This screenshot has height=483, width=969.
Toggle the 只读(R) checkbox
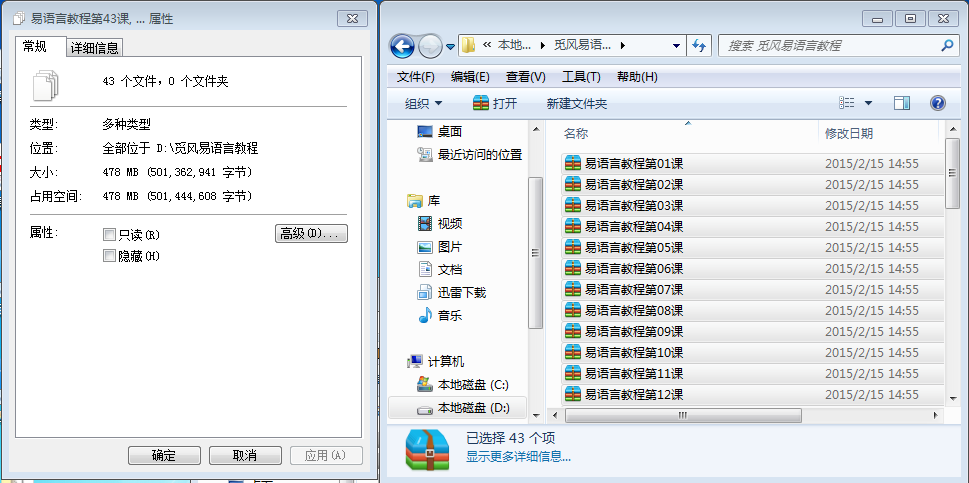[109, 235]
